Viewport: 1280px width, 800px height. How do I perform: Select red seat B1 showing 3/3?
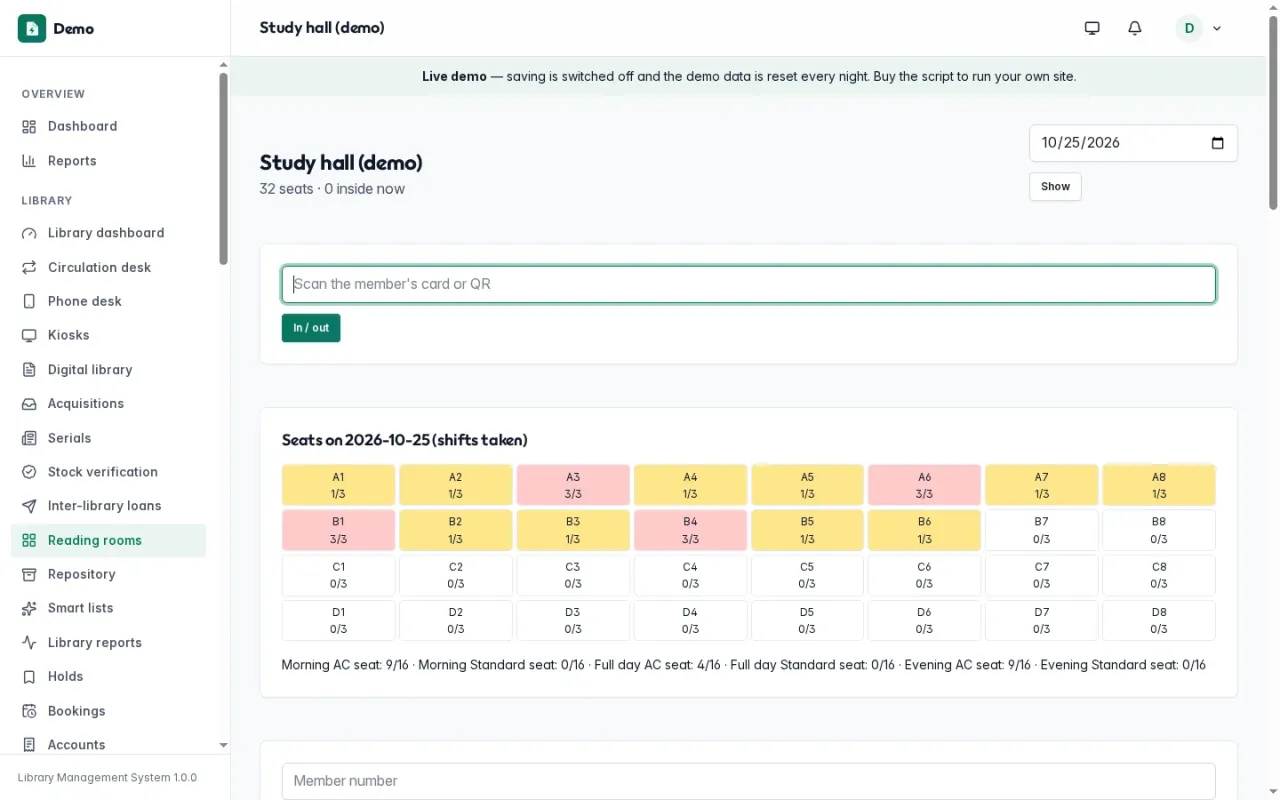point(339,530)
